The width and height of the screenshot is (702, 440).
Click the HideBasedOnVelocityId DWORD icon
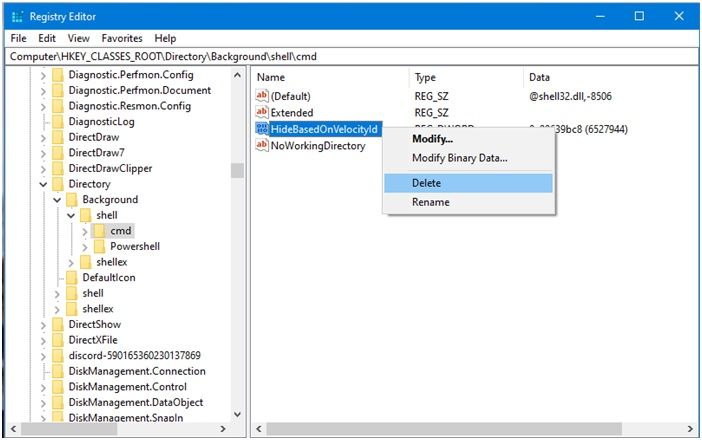263,130
